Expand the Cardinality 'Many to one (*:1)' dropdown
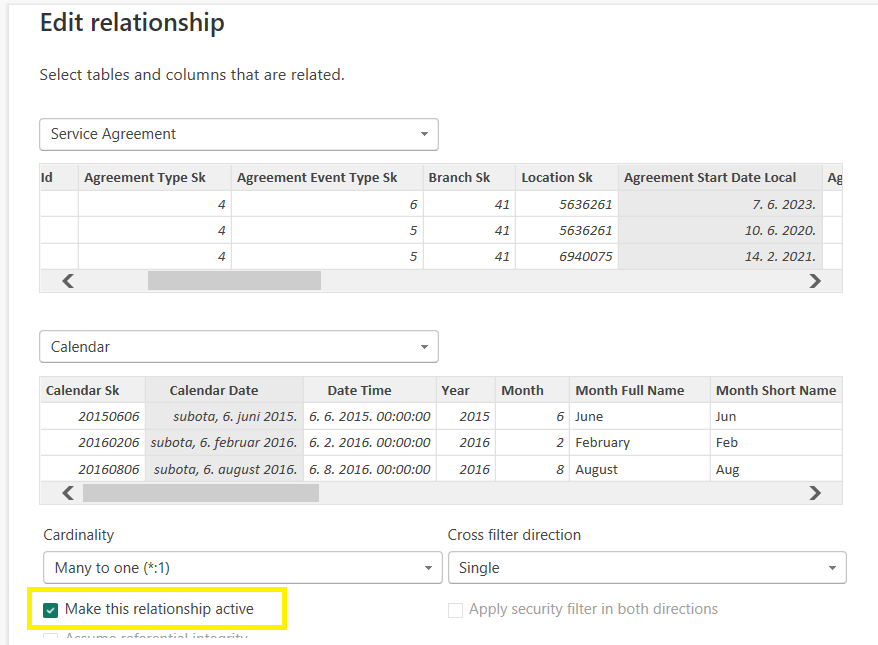 [242, 568]
